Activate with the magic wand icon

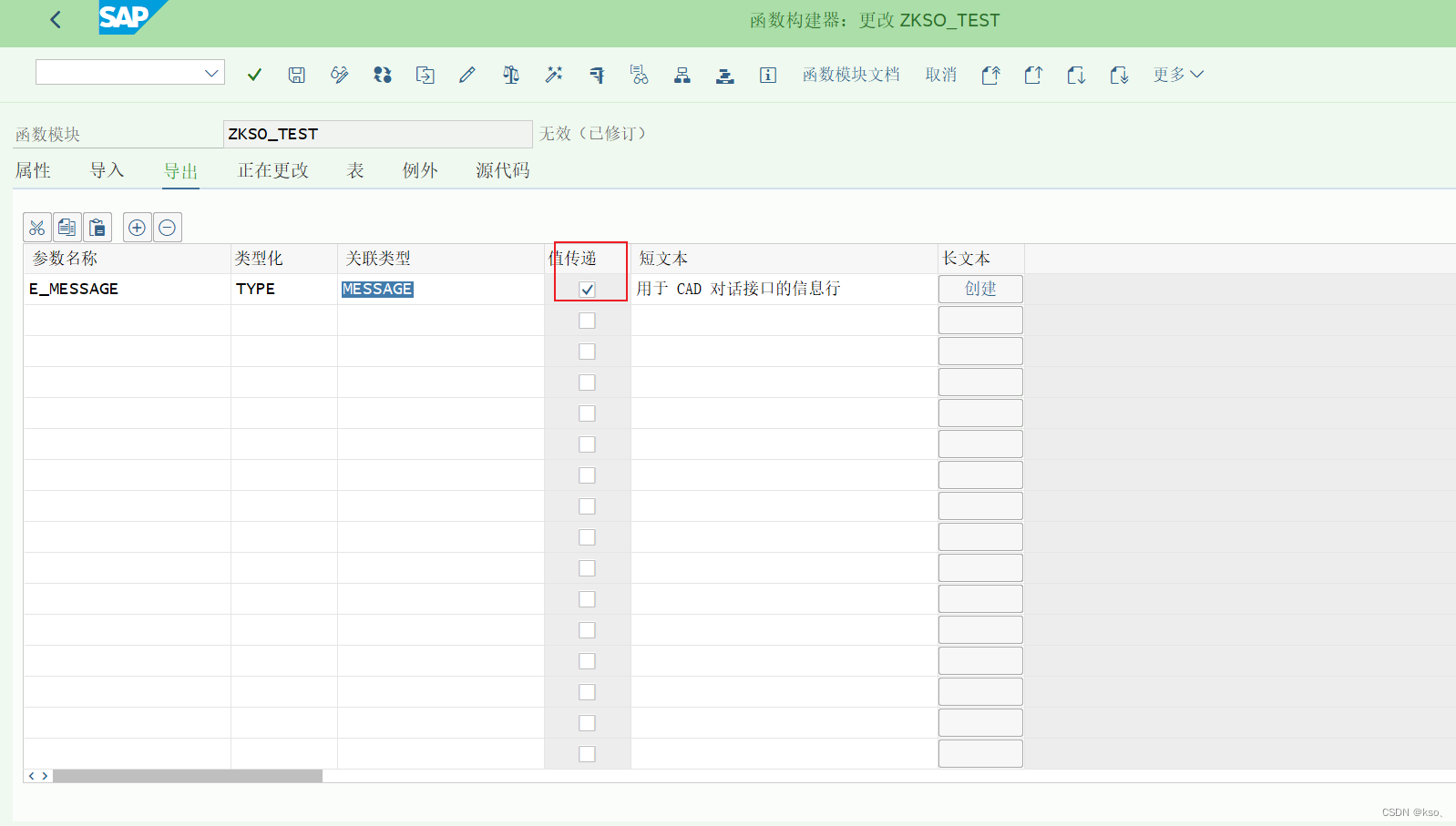click(x=554, y=75)
